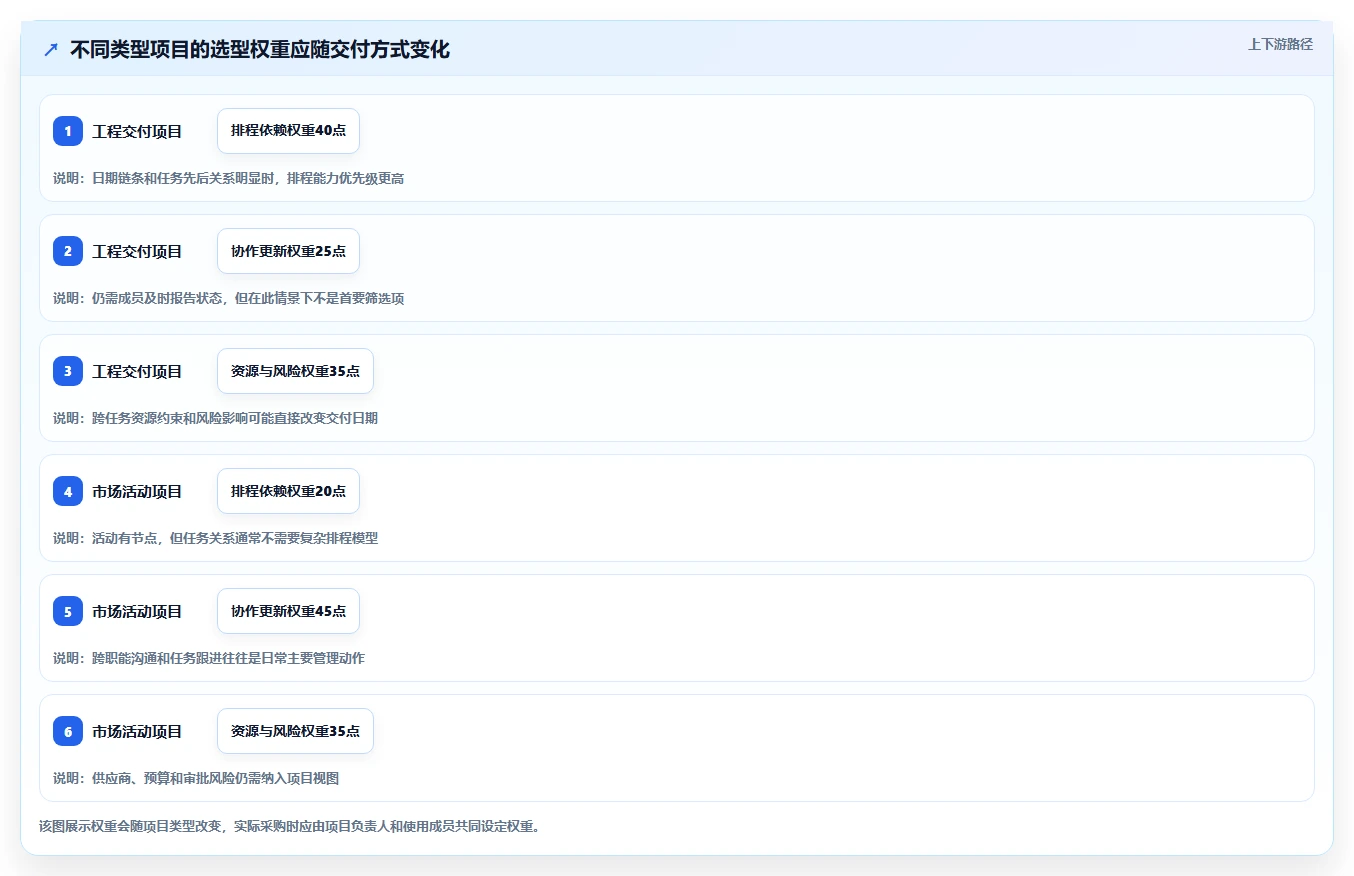Click the 排程依赖权重20点 chip
This screenshot has height=876, width=1354.
click(288, 491)
